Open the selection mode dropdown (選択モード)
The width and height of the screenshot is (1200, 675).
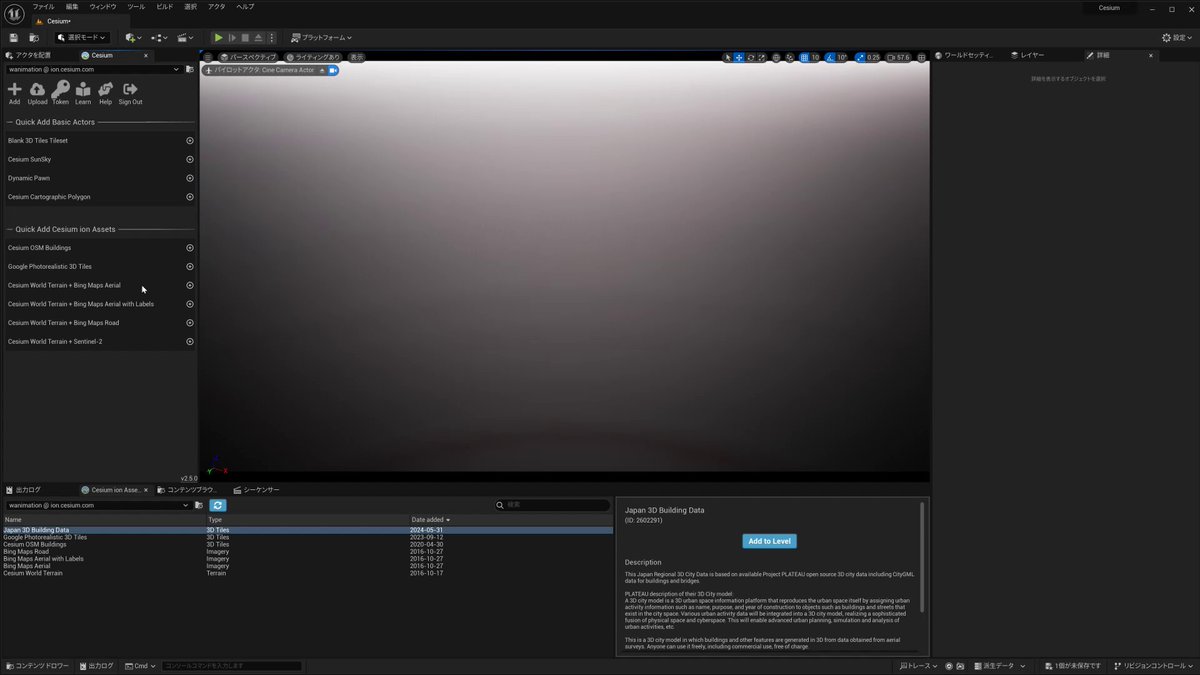(x=80, y=37)
